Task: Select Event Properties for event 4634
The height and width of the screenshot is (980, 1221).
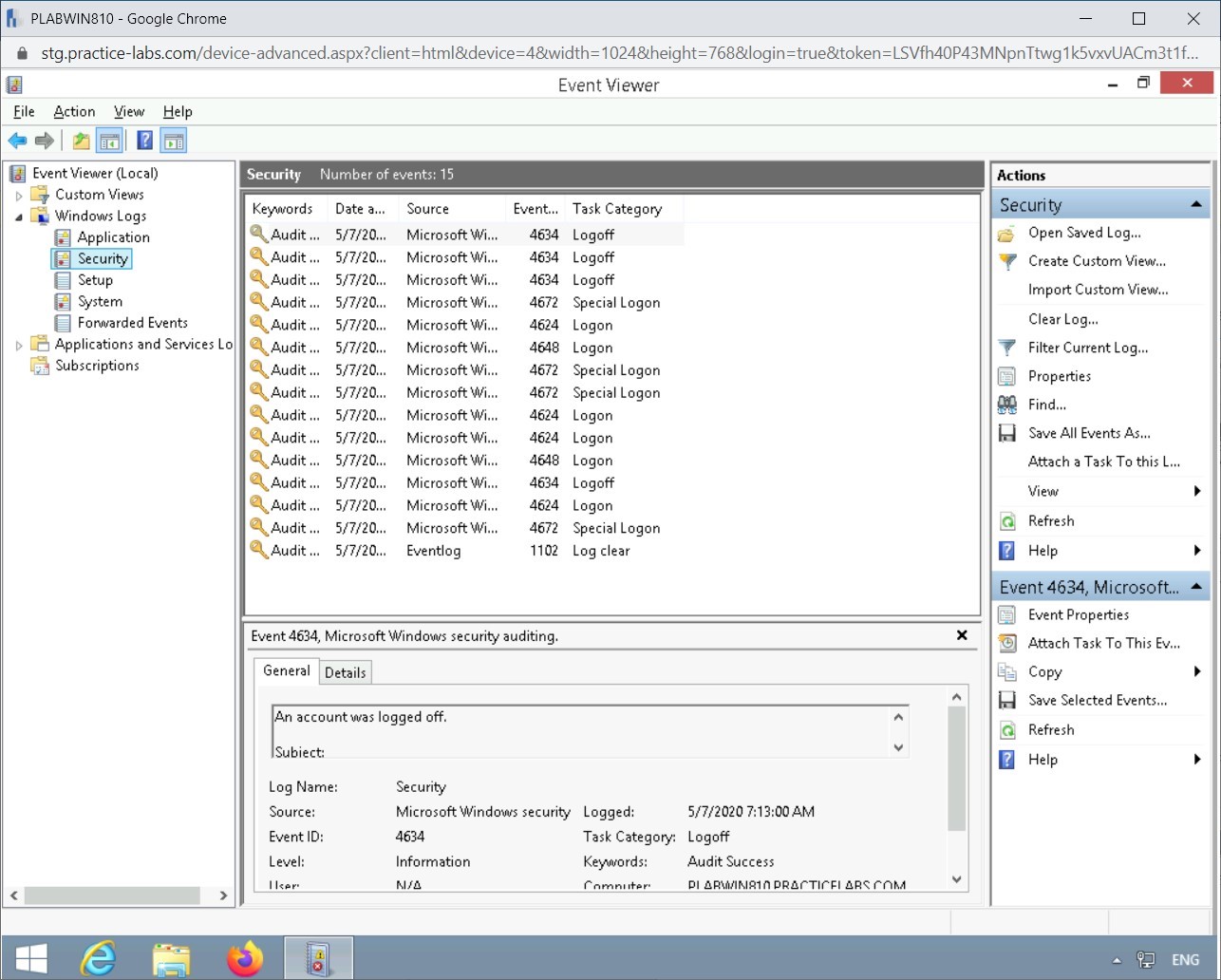Action: tap(1078, 614)
